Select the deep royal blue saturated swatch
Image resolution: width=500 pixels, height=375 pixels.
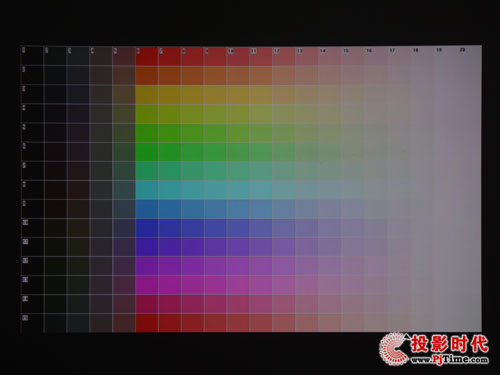click(147, 228)
